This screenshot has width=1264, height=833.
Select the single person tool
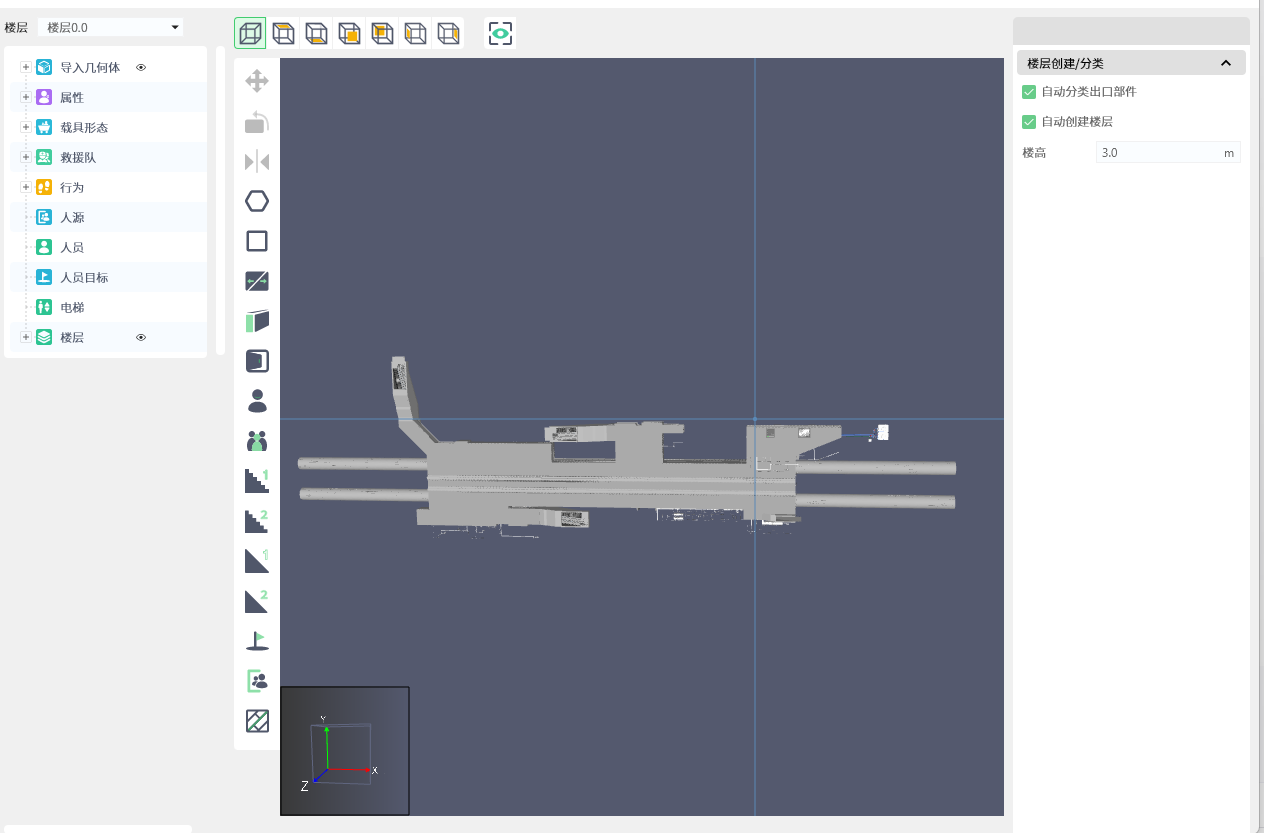point(257,401)
